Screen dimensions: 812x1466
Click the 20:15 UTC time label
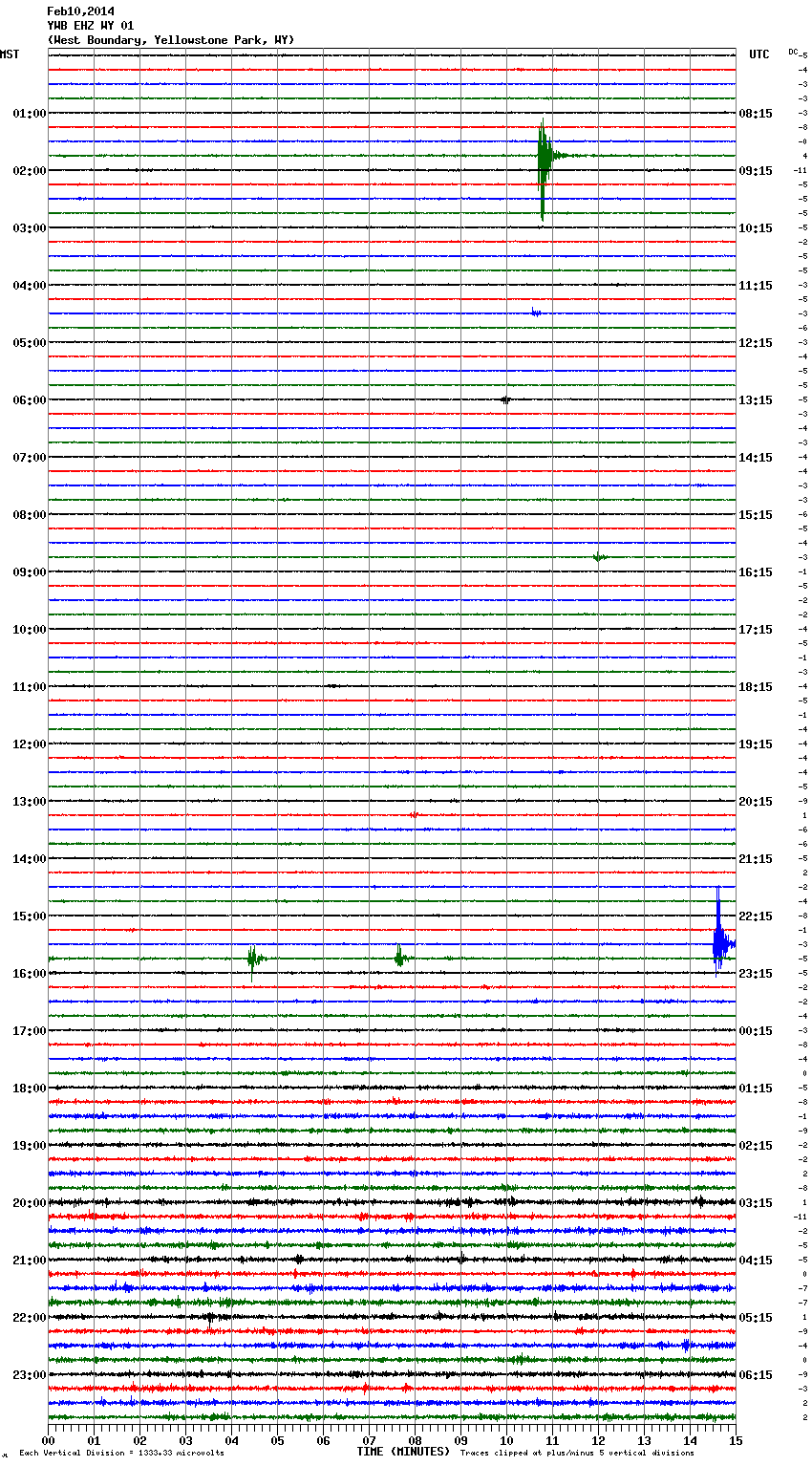pyautogui.click(x=756, y=802)
